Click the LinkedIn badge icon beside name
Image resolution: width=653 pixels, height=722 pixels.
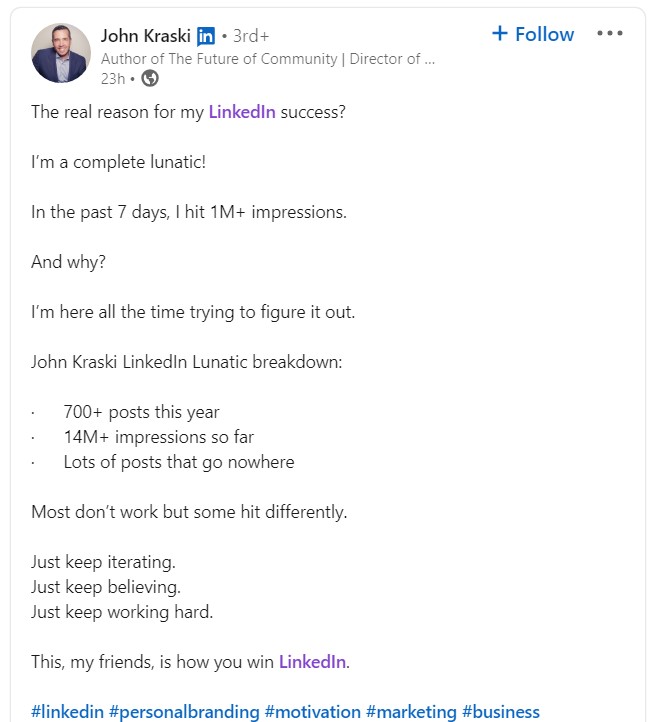point(205,36)
